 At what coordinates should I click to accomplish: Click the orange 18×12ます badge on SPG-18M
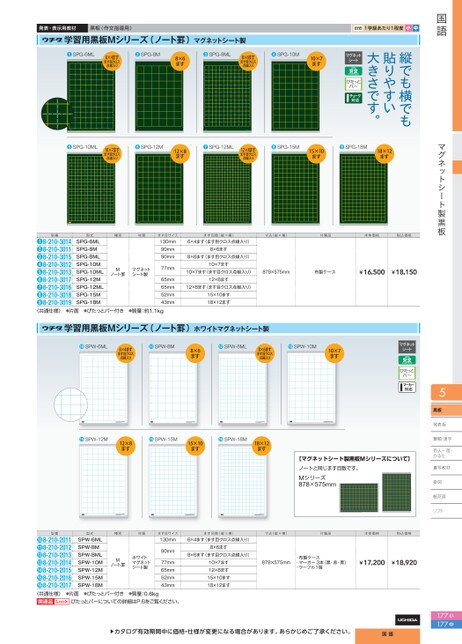pos(384,154)
